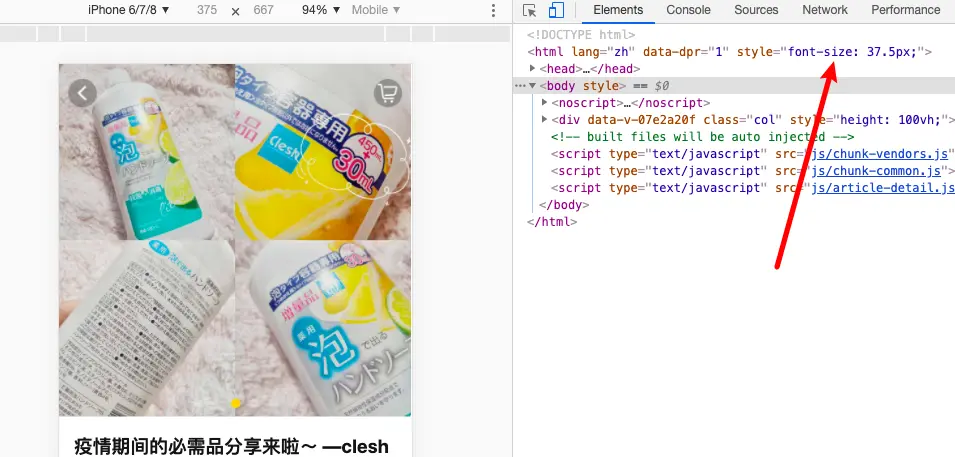The image size is (955, 457).
Task: Open the js/article-detail.js script link
Action: 883,188
